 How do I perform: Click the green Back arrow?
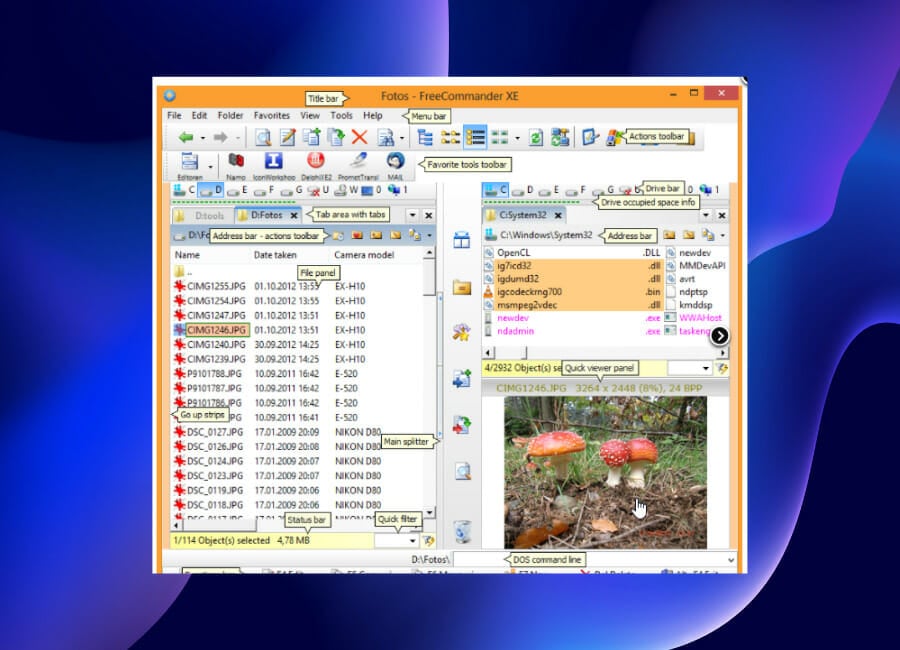185,137
